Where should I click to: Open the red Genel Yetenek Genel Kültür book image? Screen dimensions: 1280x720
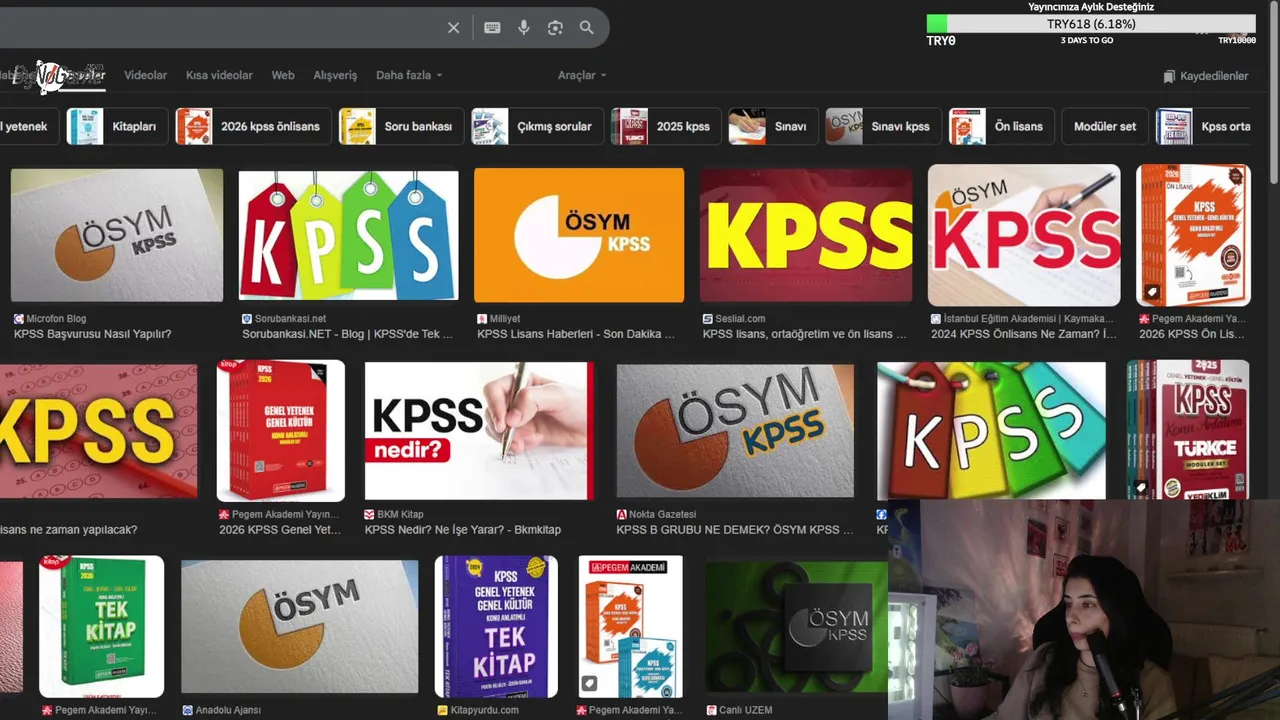pos(281,431)
